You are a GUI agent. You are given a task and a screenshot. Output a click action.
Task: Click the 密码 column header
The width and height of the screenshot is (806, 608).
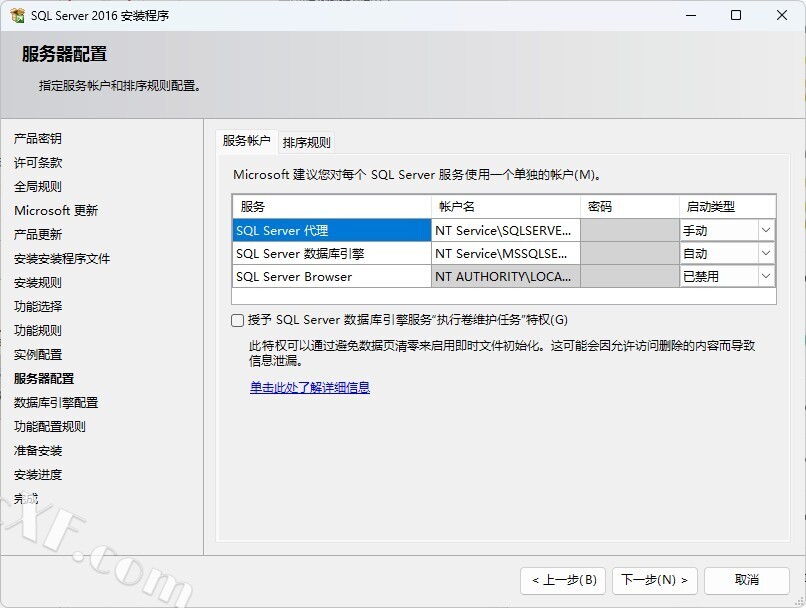(630, 207)
